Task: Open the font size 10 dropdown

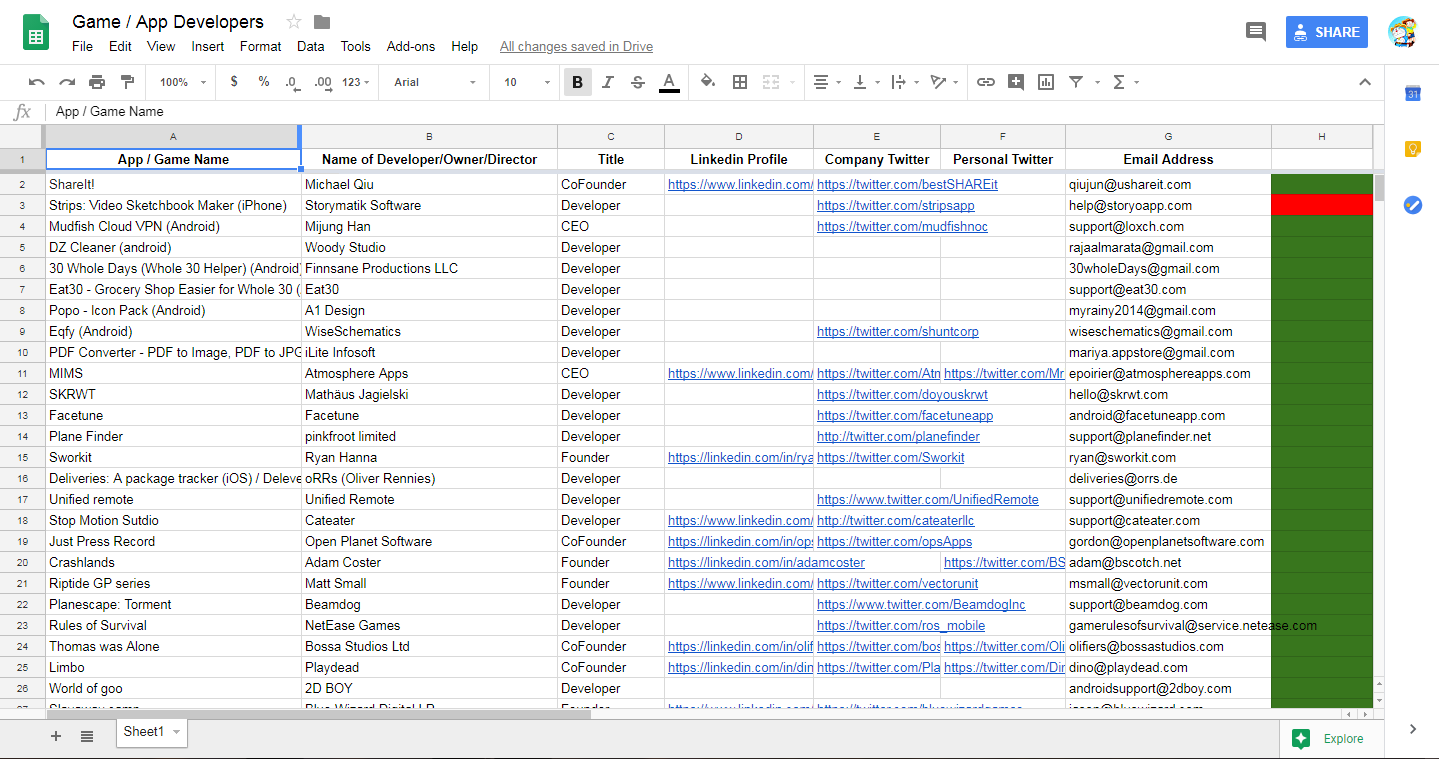Action: click(527, 82)
